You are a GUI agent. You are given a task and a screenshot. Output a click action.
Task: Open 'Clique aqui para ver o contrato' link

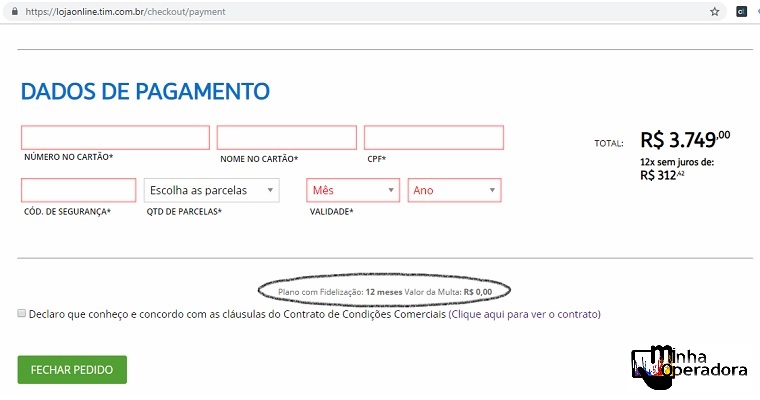tap(524, 314)
